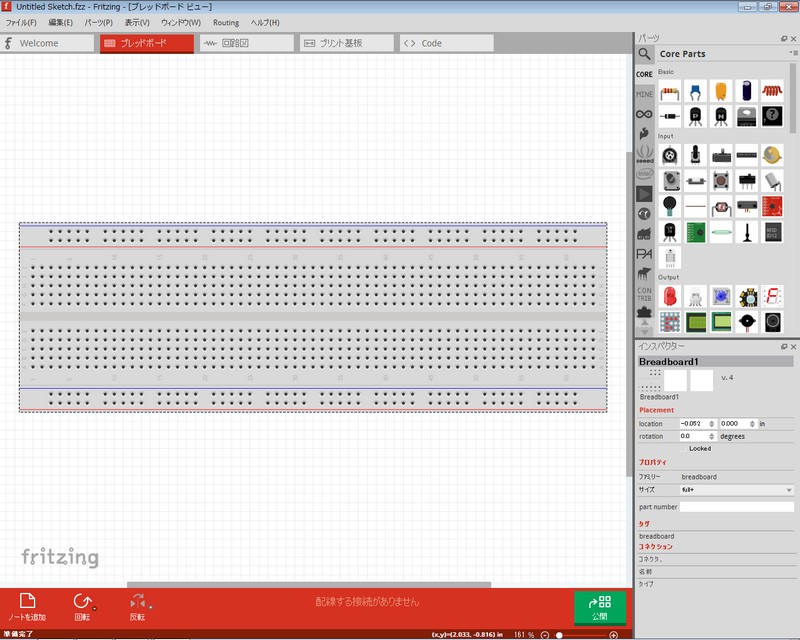Open the CONTRIB parts bin

(644, 294)
